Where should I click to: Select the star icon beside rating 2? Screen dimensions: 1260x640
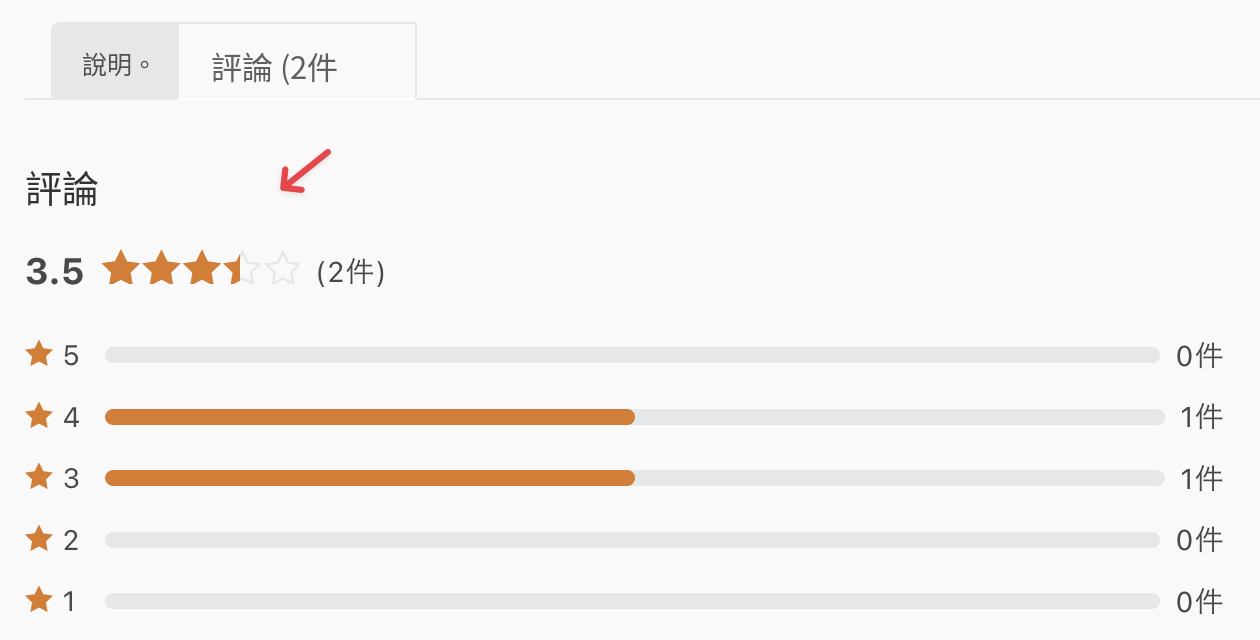click(x=39, y=539)
